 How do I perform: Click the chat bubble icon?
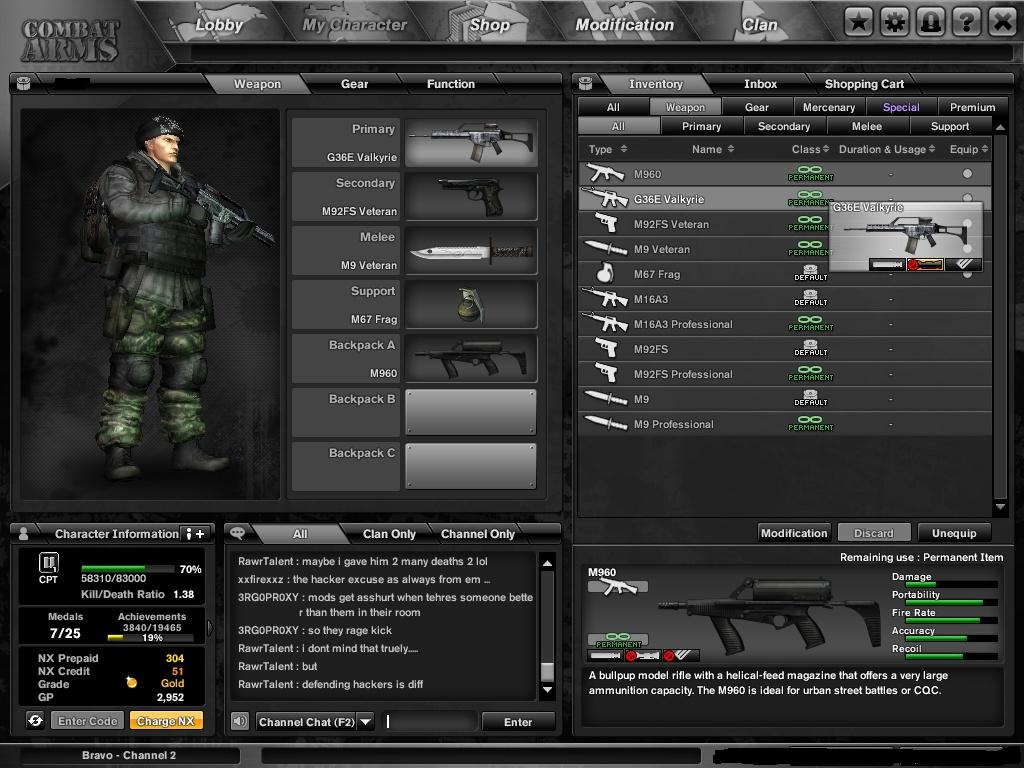click(x=237, y=533)
